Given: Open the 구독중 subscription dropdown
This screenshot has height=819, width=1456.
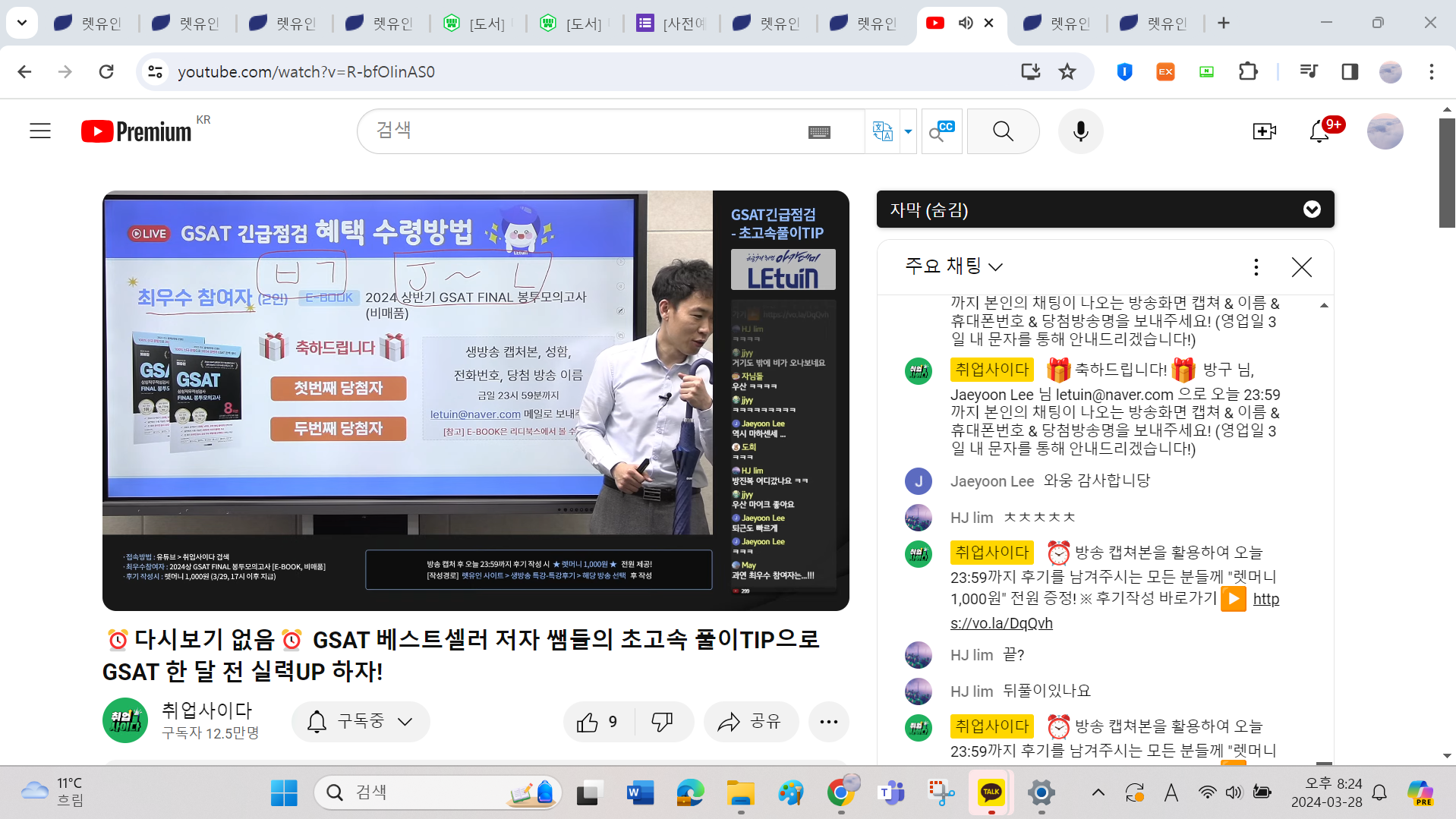Looking at the screenshot, I should pos(361,721).
